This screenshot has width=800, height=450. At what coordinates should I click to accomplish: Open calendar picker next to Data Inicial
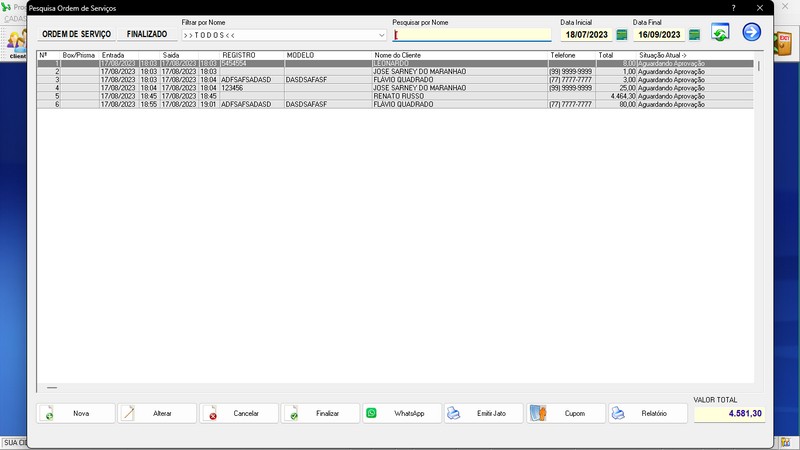tap(621, 35)
